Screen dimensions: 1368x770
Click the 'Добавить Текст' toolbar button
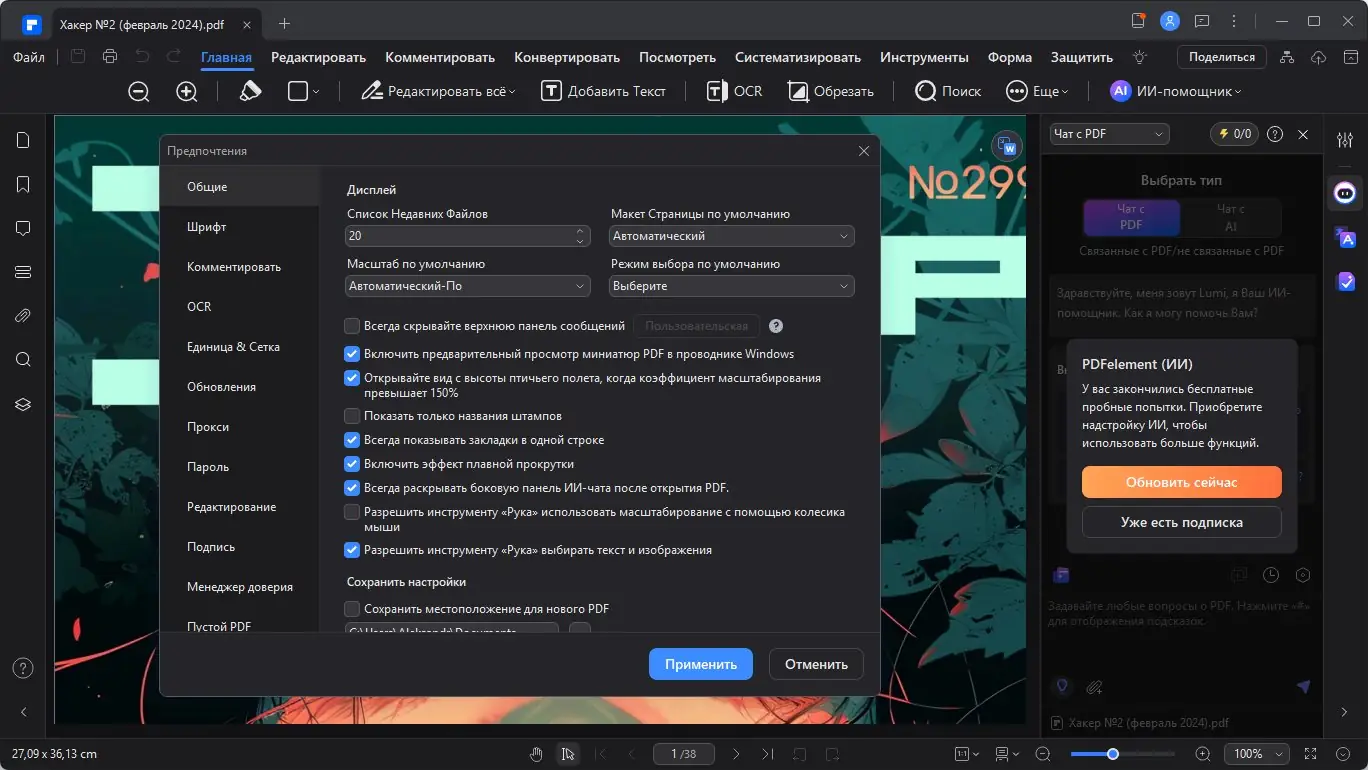pos(604,91)
